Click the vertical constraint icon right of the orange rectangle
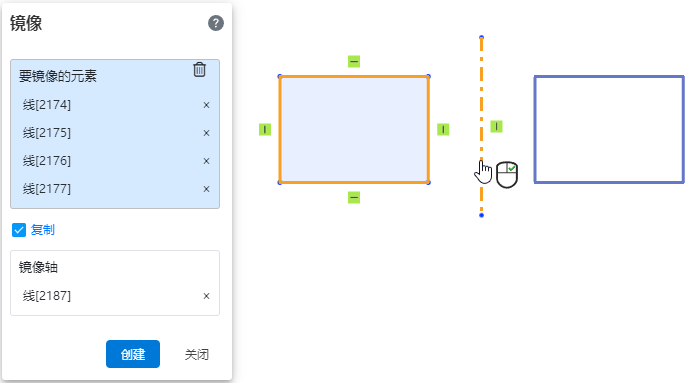This screenshot has height=383, width=697. point(443,129)
